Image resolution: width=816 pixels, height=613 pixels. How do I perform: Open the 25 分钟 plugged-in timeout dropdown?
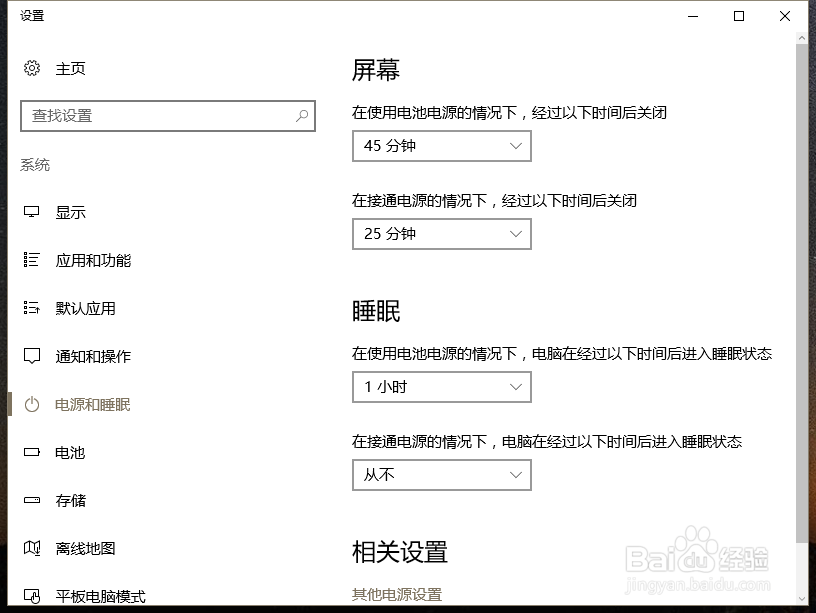(441, 234)
